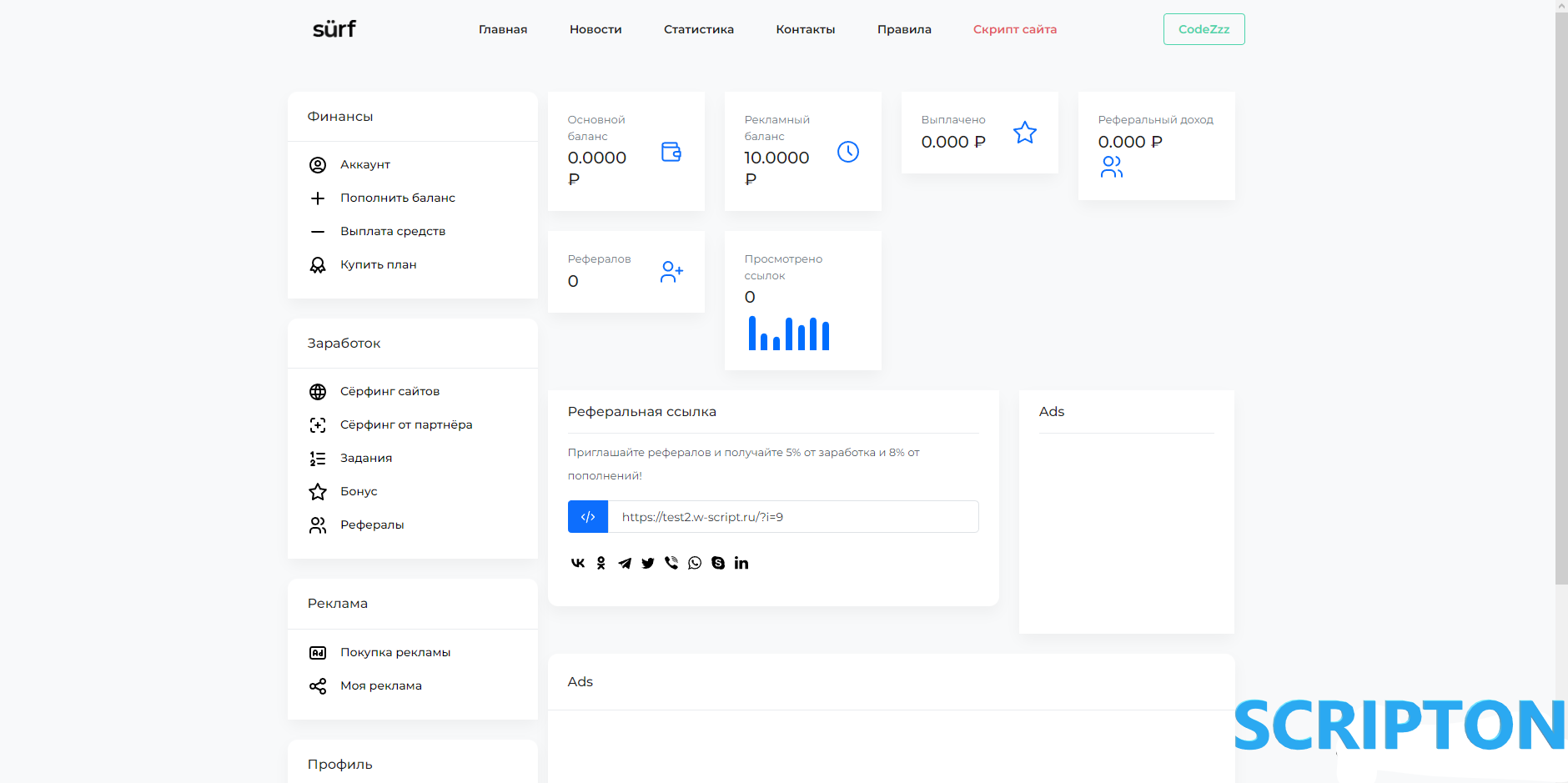Click the referral link input field
Image resolution: width=1568 pixels, height=783 pixels.
click(x=792, y=517)
